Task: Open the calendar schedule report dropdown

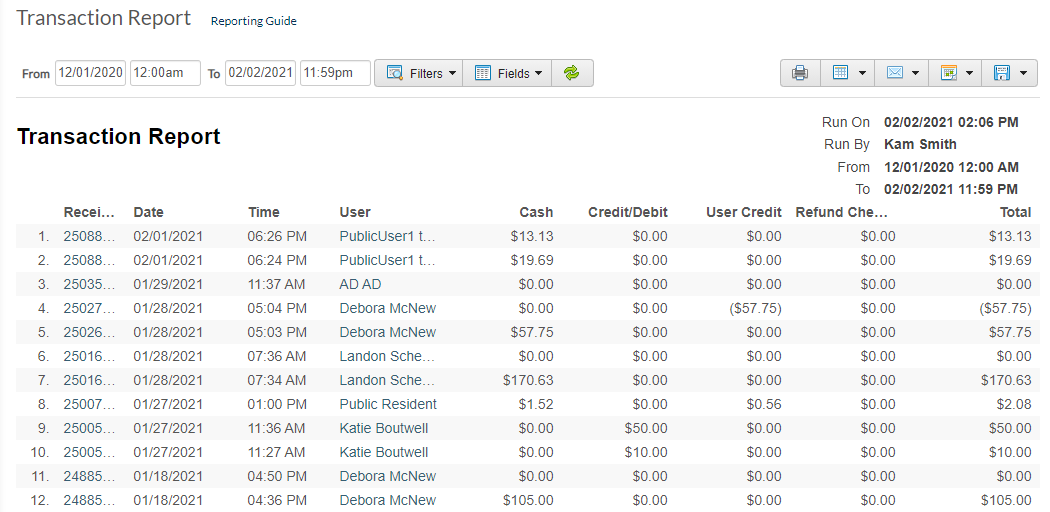Action: point(955,73)
